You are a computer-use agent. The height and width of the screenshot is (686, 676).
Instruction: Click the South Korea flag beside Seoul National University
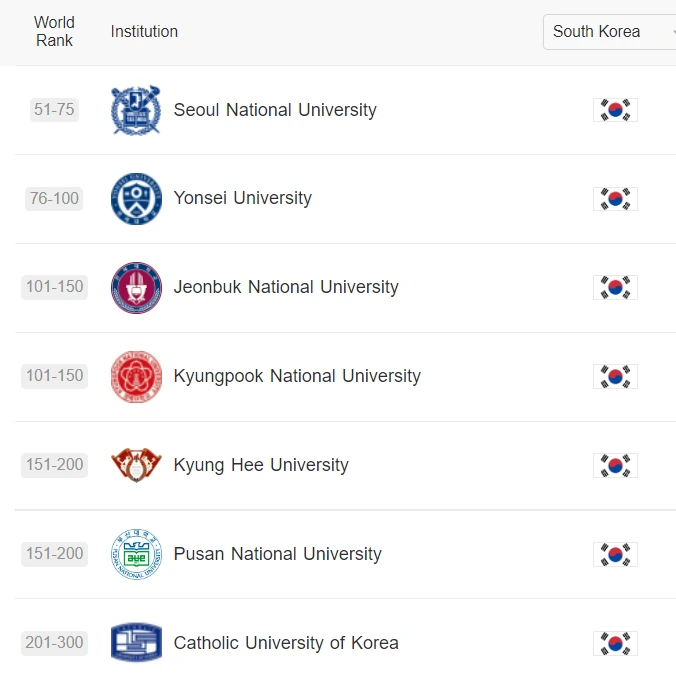pos(615,110)
